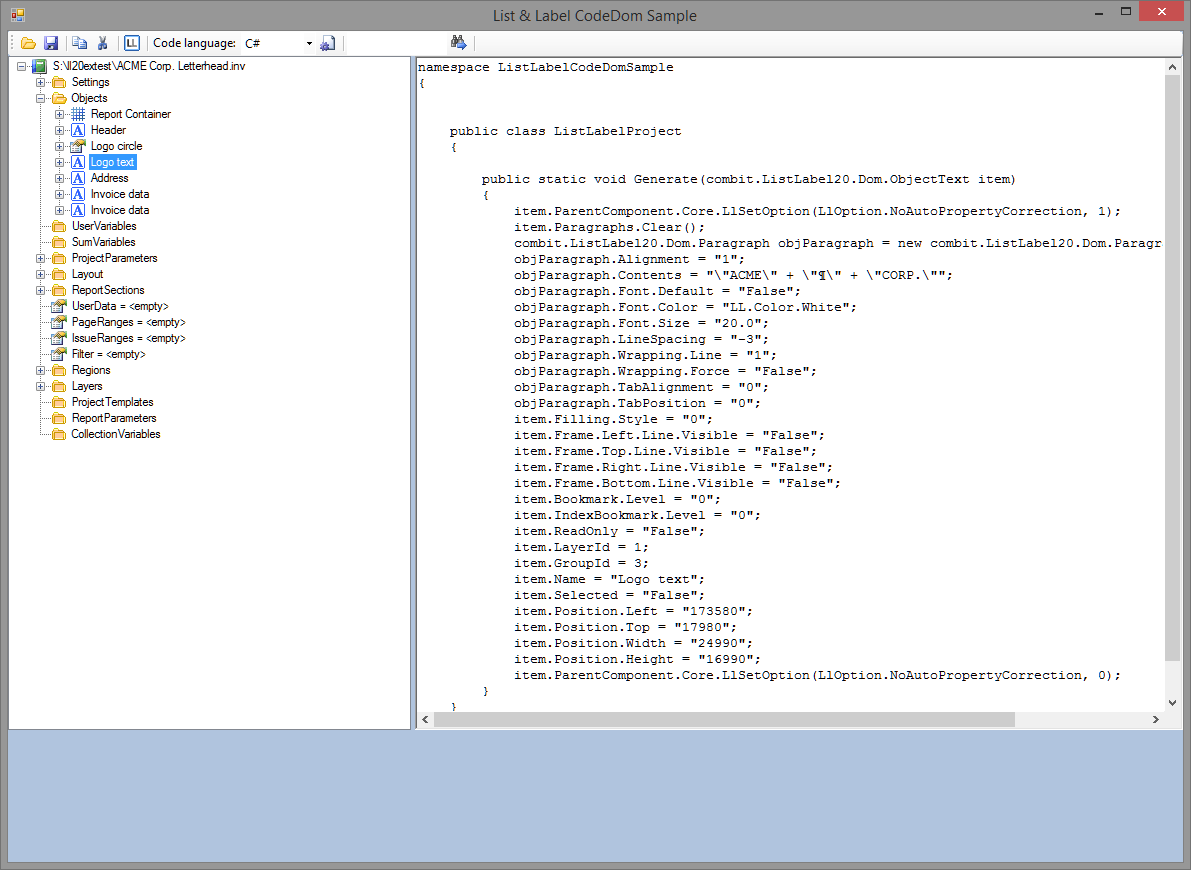Collapse the root project node
The image size is (1191, 870).
pos(22,66)
